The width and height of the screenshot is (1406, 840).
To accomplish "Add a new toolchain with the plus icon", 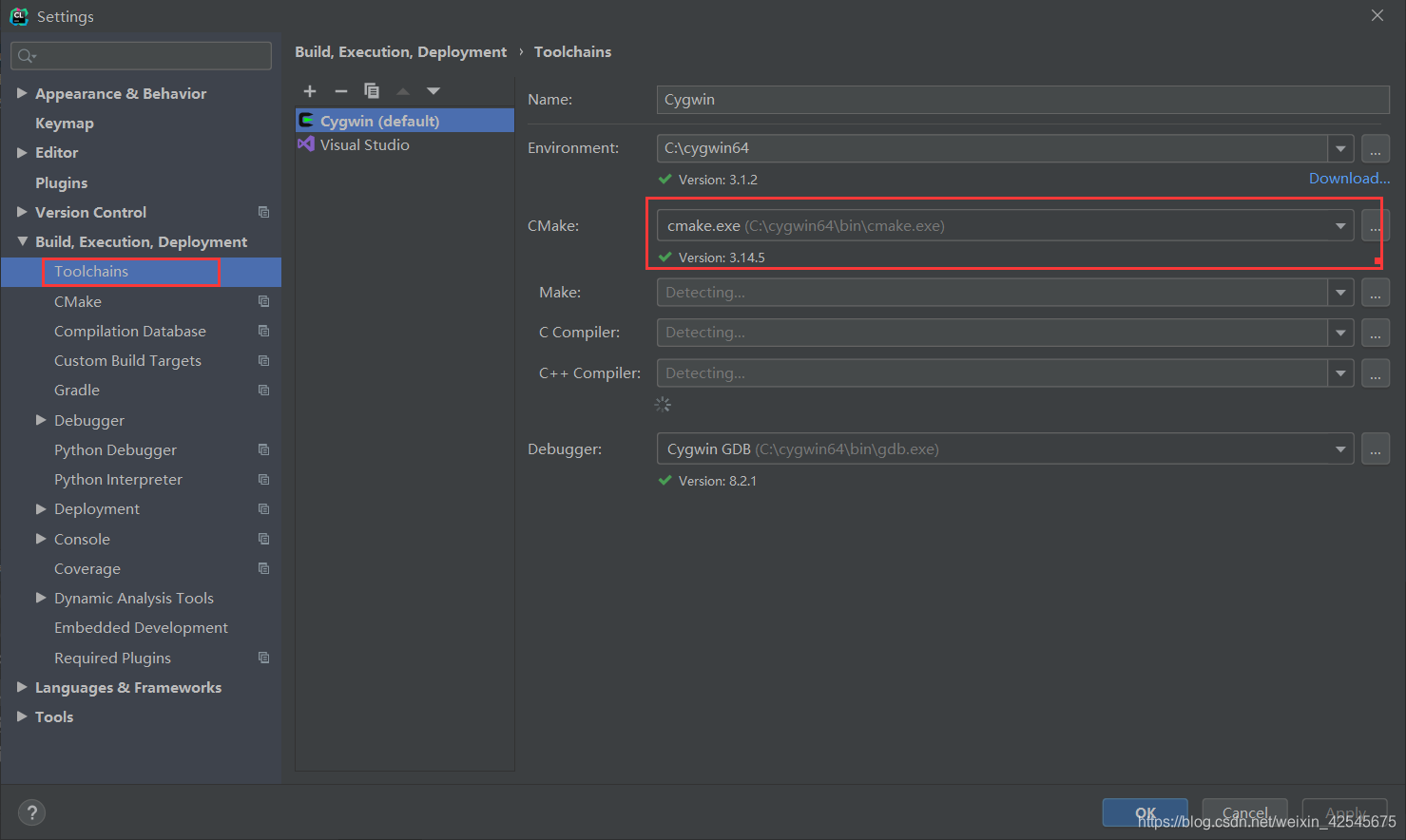I will click(x=310, y=90).
